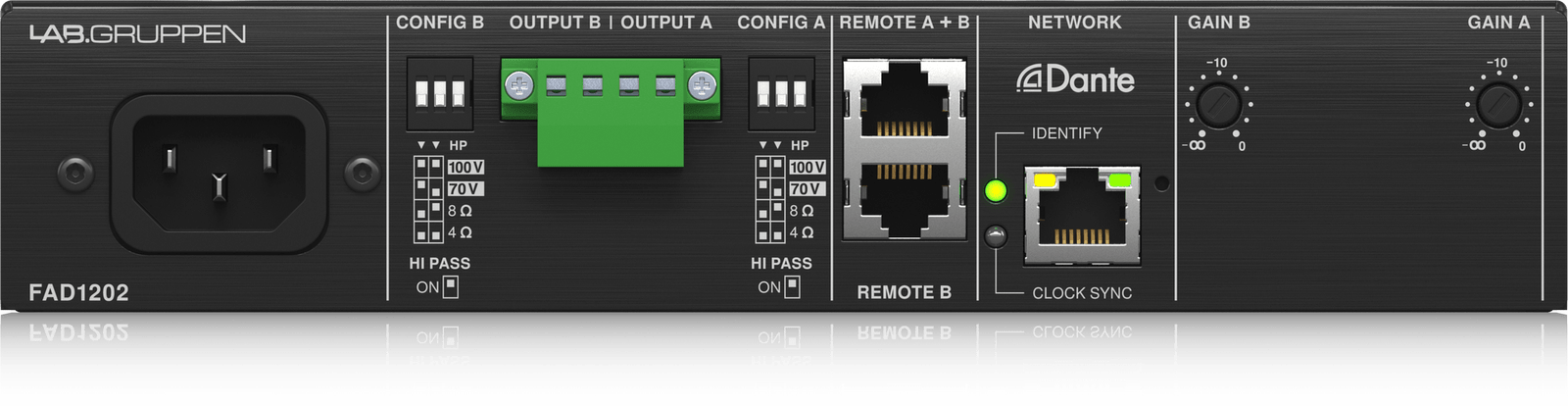Click the Clock Sync LED indicator
1568x406 pixels.
coord(996,236)
